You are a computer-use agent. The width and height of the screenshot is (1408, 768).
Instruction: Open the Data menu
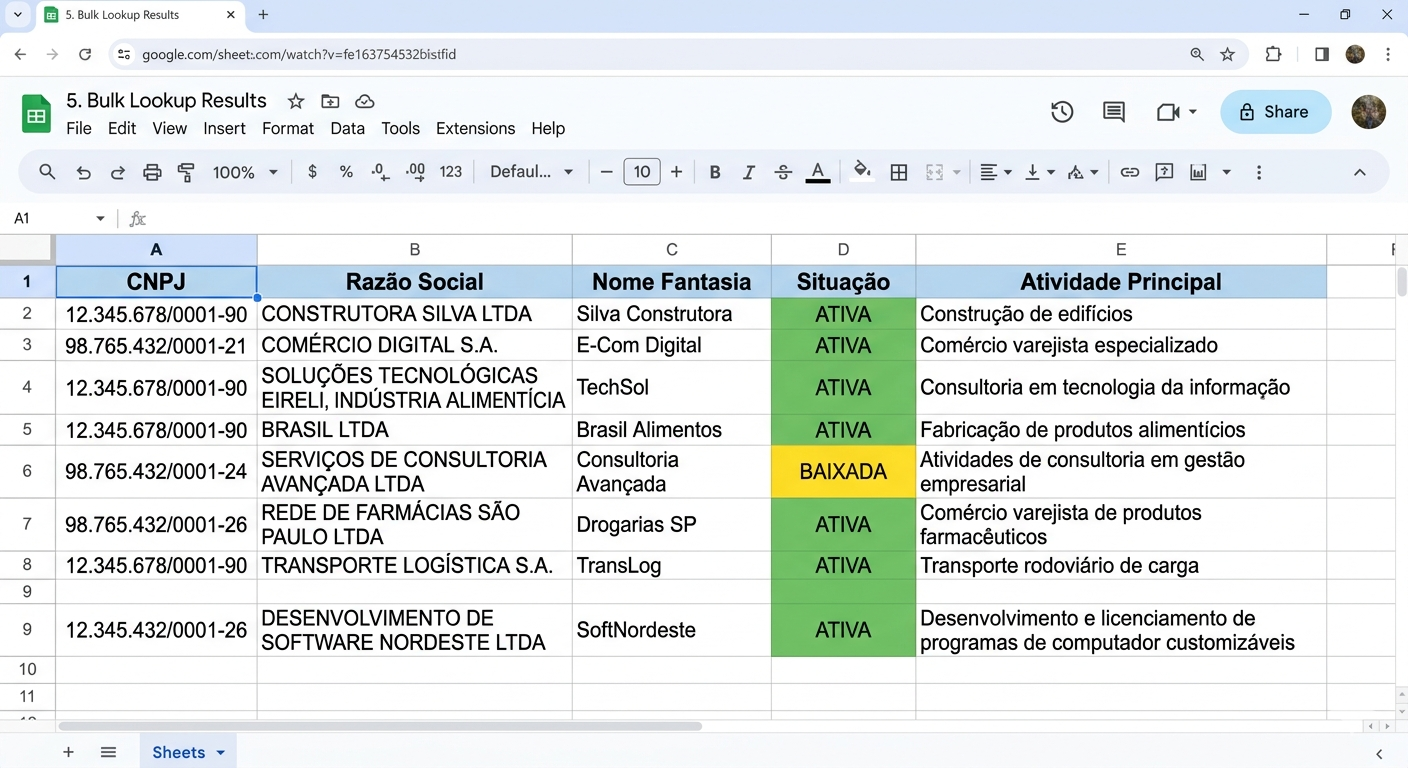pyautogui.click(x=347, y=128)
